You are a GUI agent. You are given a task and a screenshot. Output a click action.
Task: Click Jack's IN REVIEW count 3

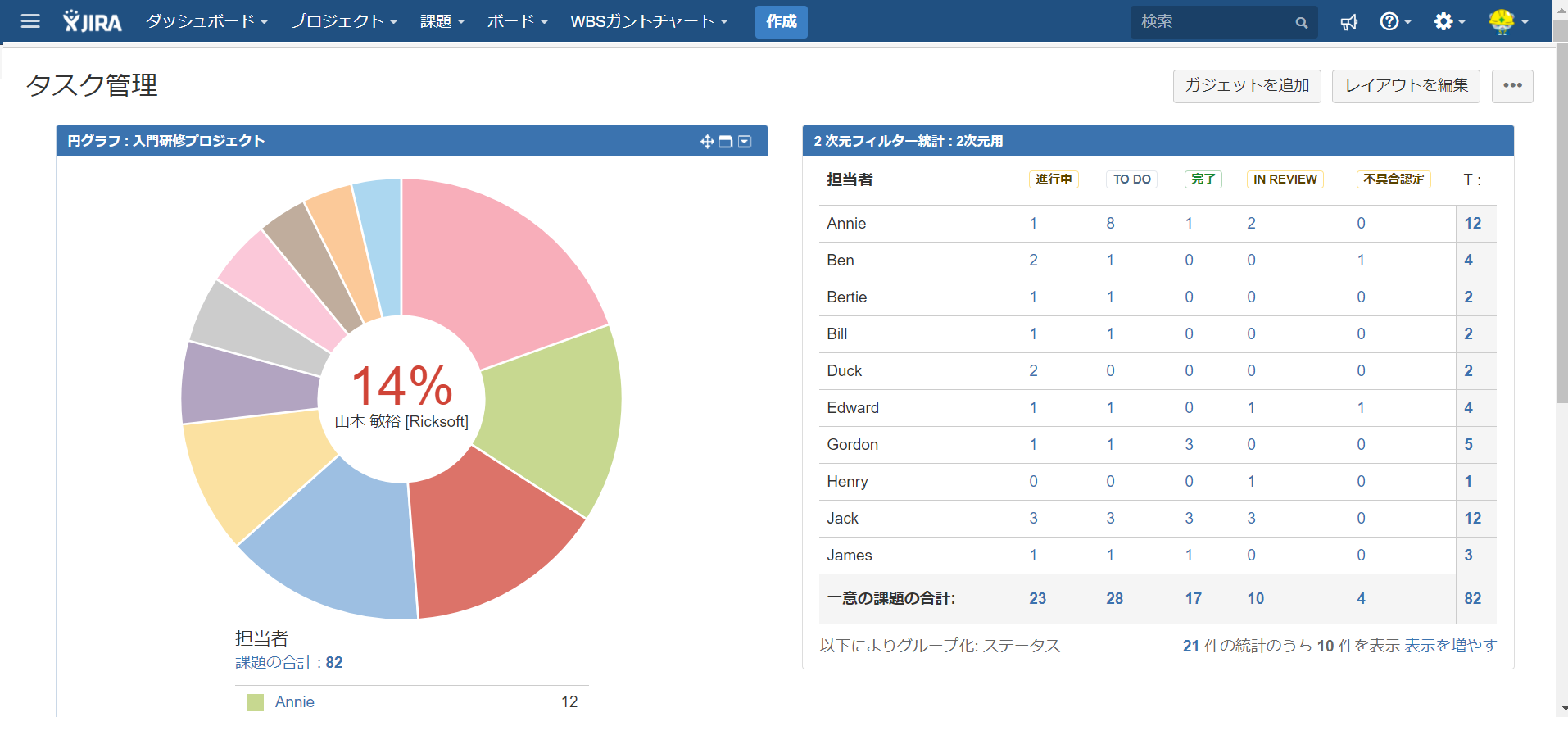(1251, 519)
